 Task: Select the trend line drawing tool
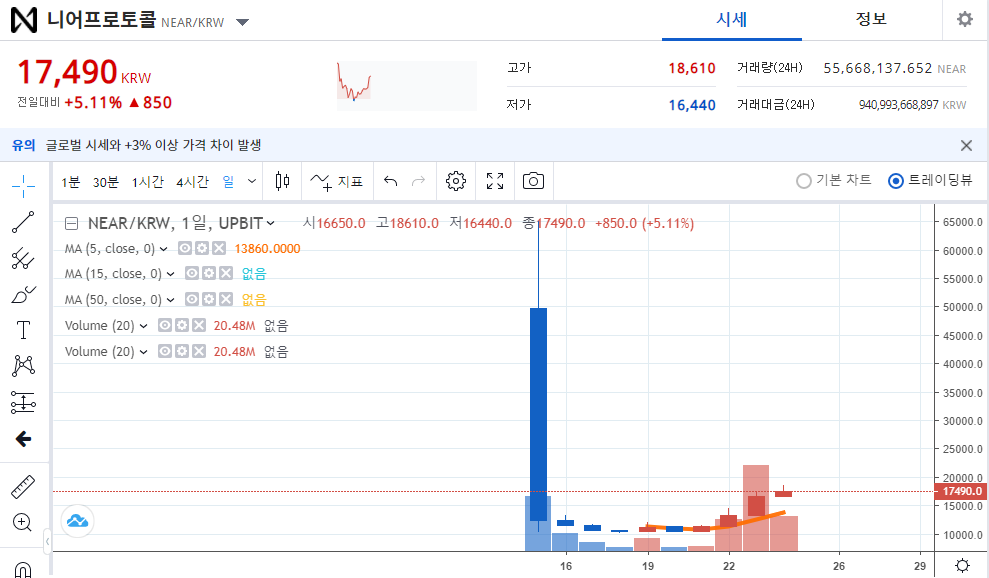pos(23,222)
